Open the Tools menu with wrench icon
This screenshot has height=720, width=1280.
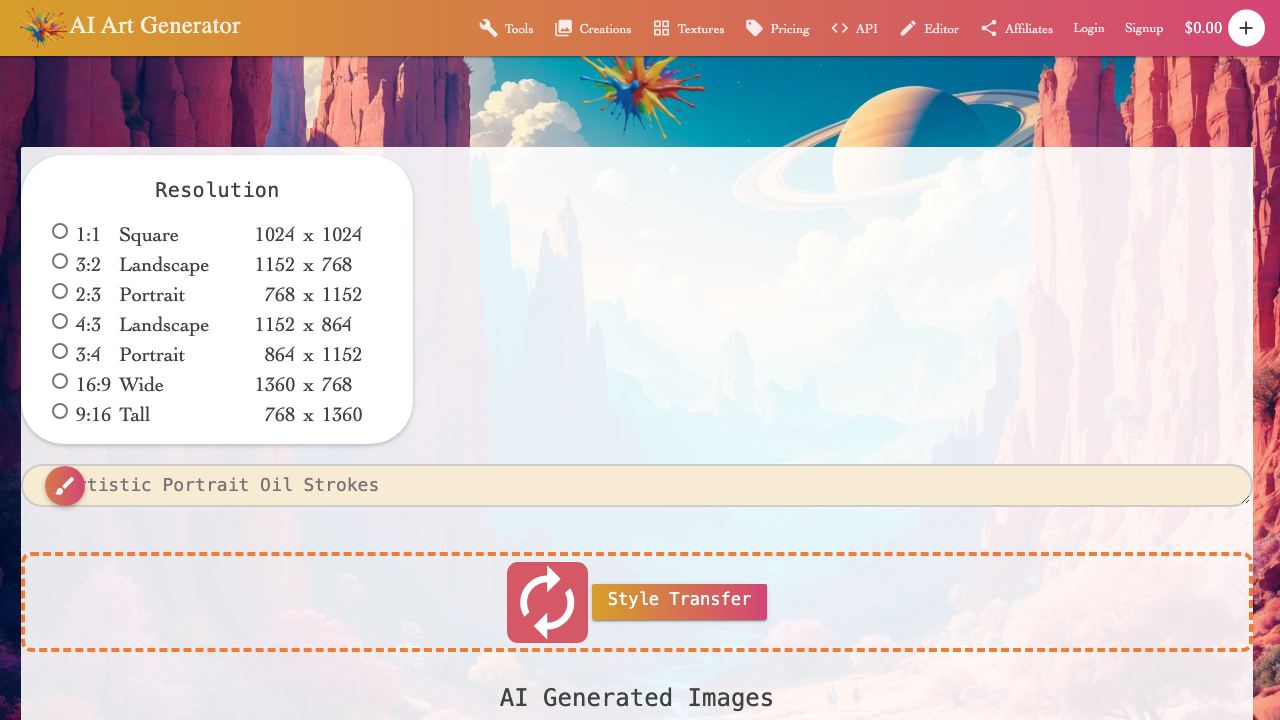coord(506,28)
